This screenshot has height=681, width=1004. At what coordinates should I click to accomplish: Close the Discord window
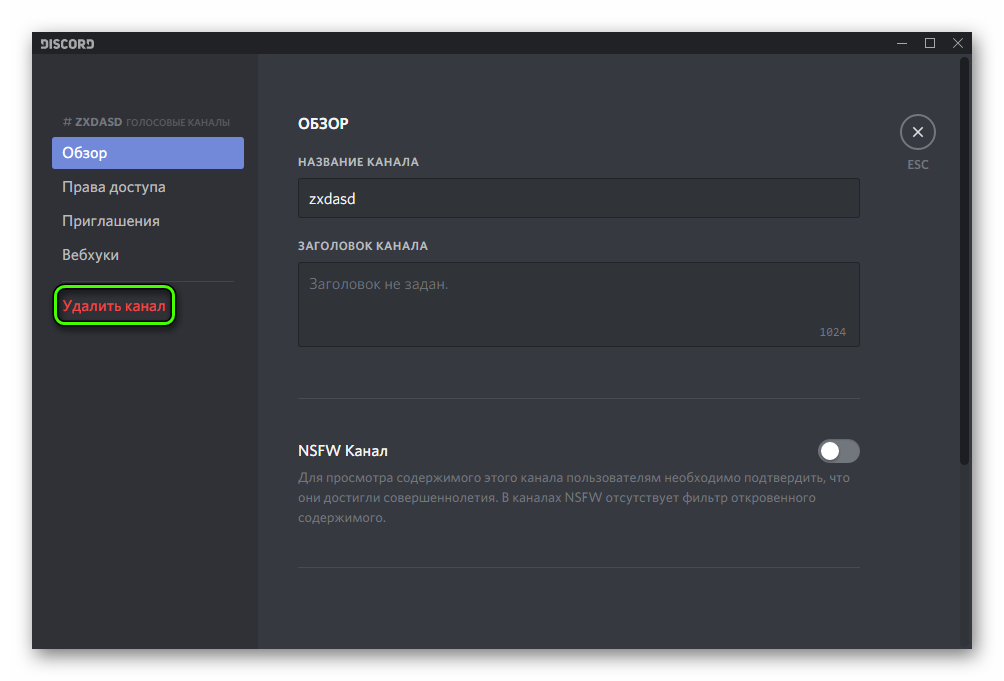957,44
